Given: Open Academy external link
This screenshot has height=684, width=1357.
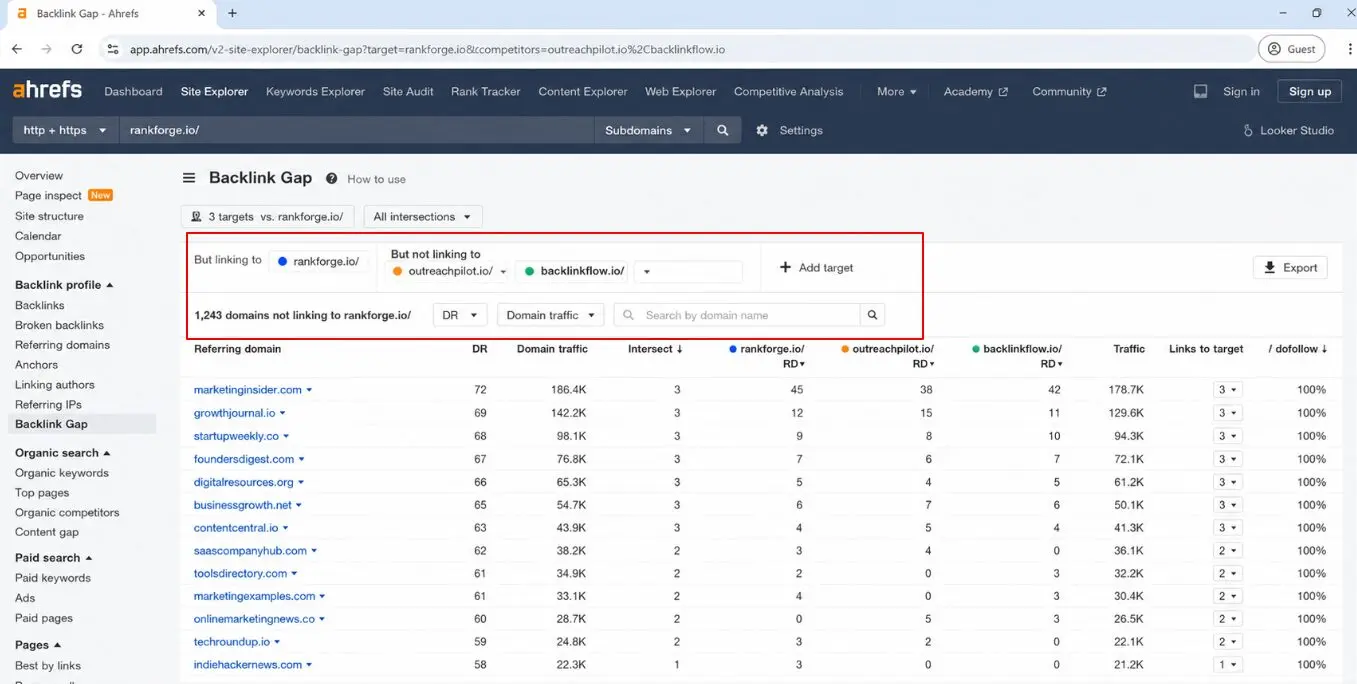Looking at the screenshot, I should tap(975, 91).
